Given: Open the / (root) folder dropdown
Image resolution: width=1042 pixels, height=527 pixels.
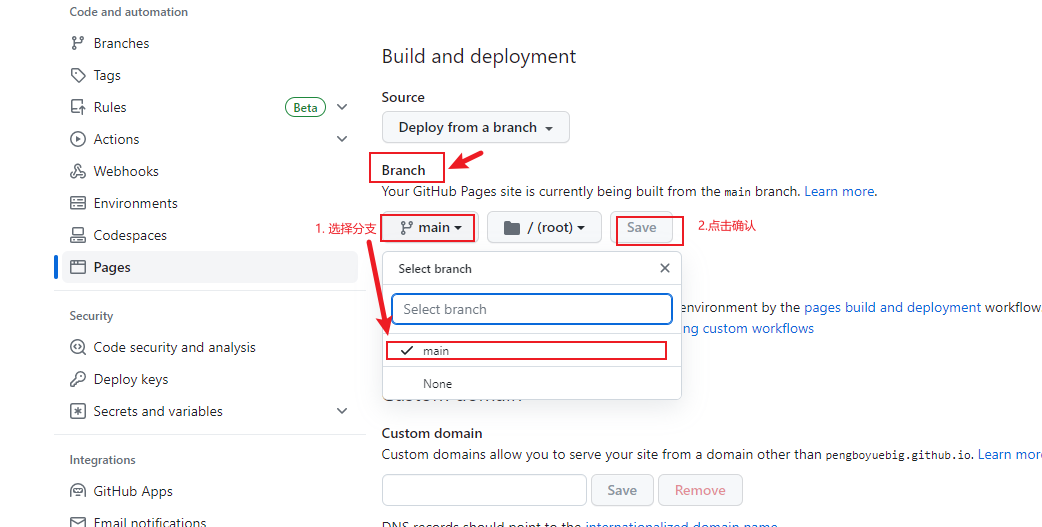Looking at the screenshot, I should [x=544, y=227].
